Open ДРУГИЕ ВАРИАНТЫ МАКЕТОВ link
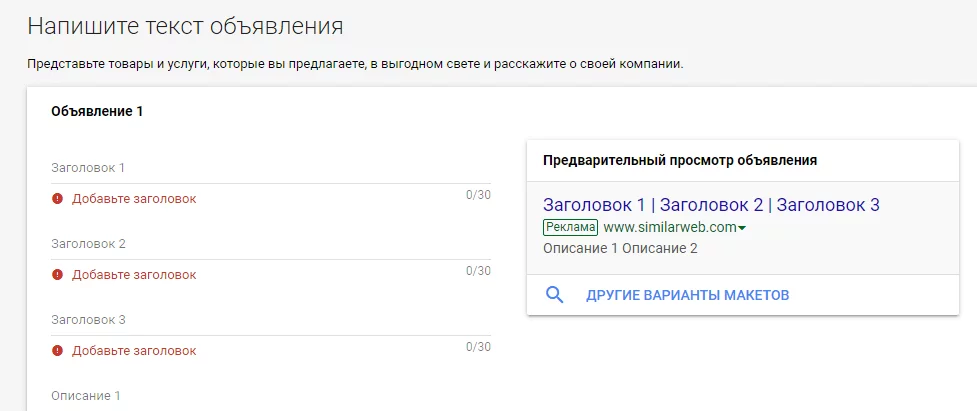The width and height of the screenshot is (977, 411). (687, 295)
